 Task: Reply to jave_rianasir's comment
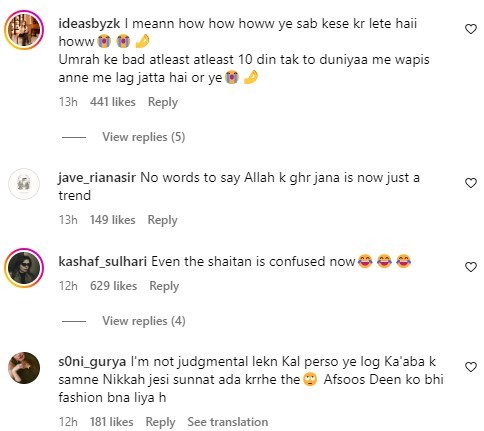[162, 220]
